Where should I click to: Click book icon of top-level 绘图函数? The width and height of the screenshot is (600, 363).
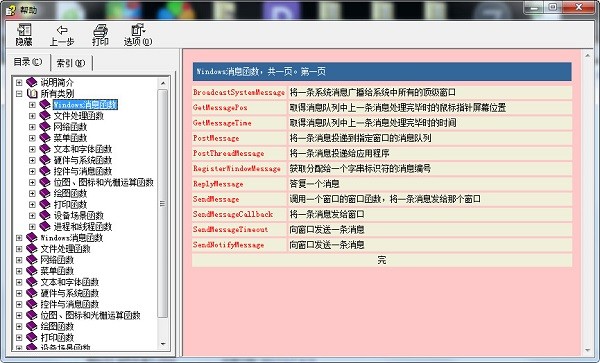[x=32, y=326]
